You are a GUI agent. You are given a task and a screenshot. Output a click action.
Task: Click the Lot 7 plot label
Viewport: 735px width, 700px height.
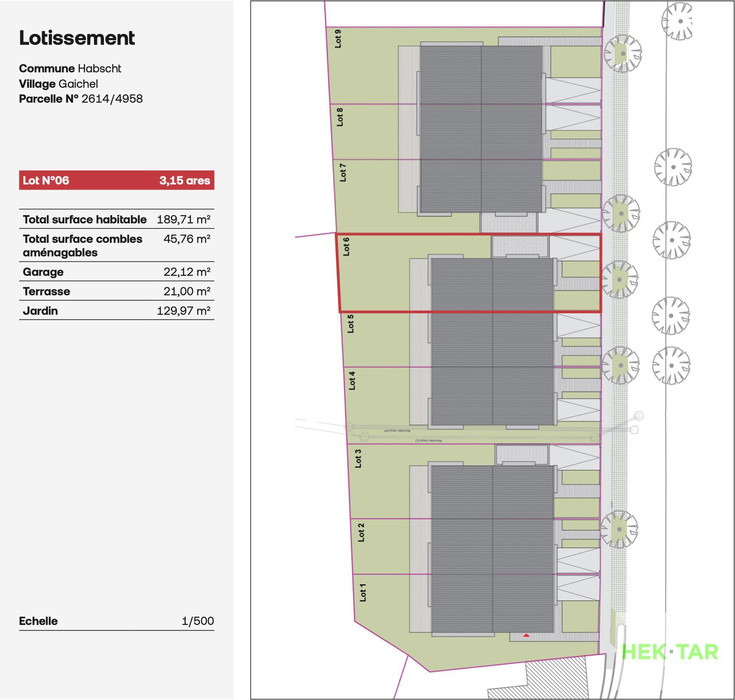(x=343, y=172)
